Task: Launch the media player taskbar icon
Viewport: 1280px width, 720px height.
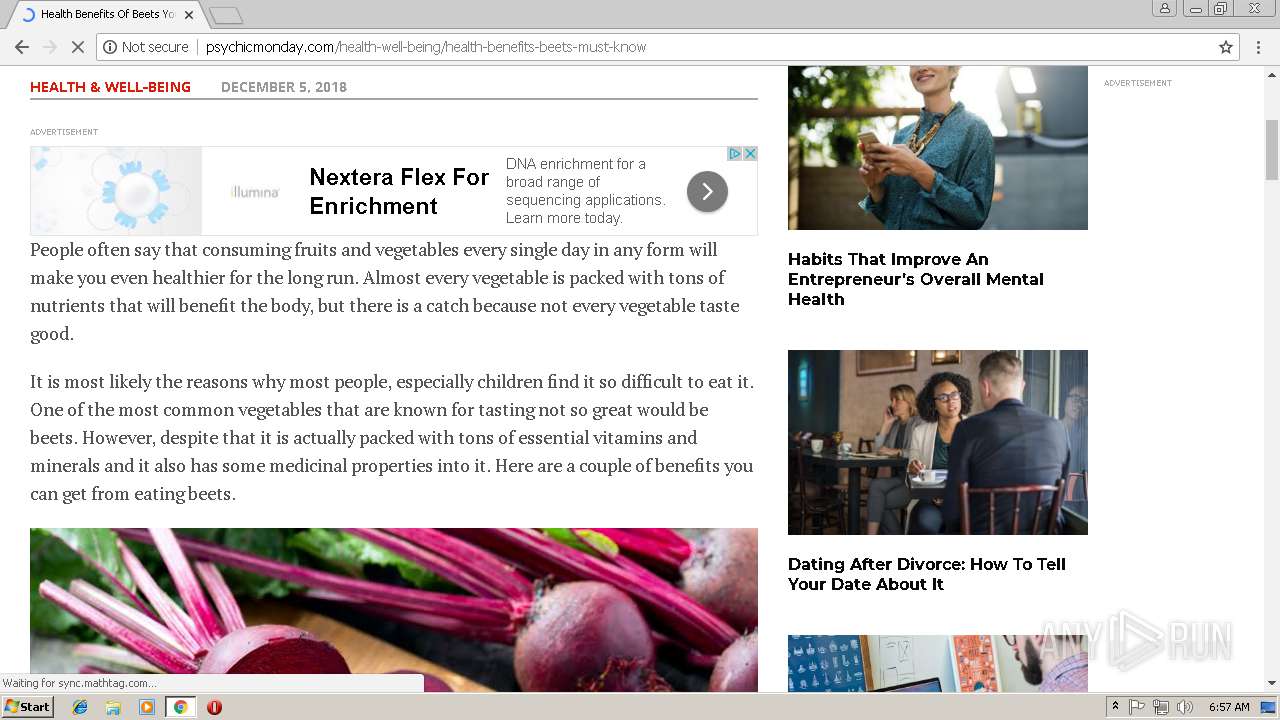Action: [x=147, y=707]
